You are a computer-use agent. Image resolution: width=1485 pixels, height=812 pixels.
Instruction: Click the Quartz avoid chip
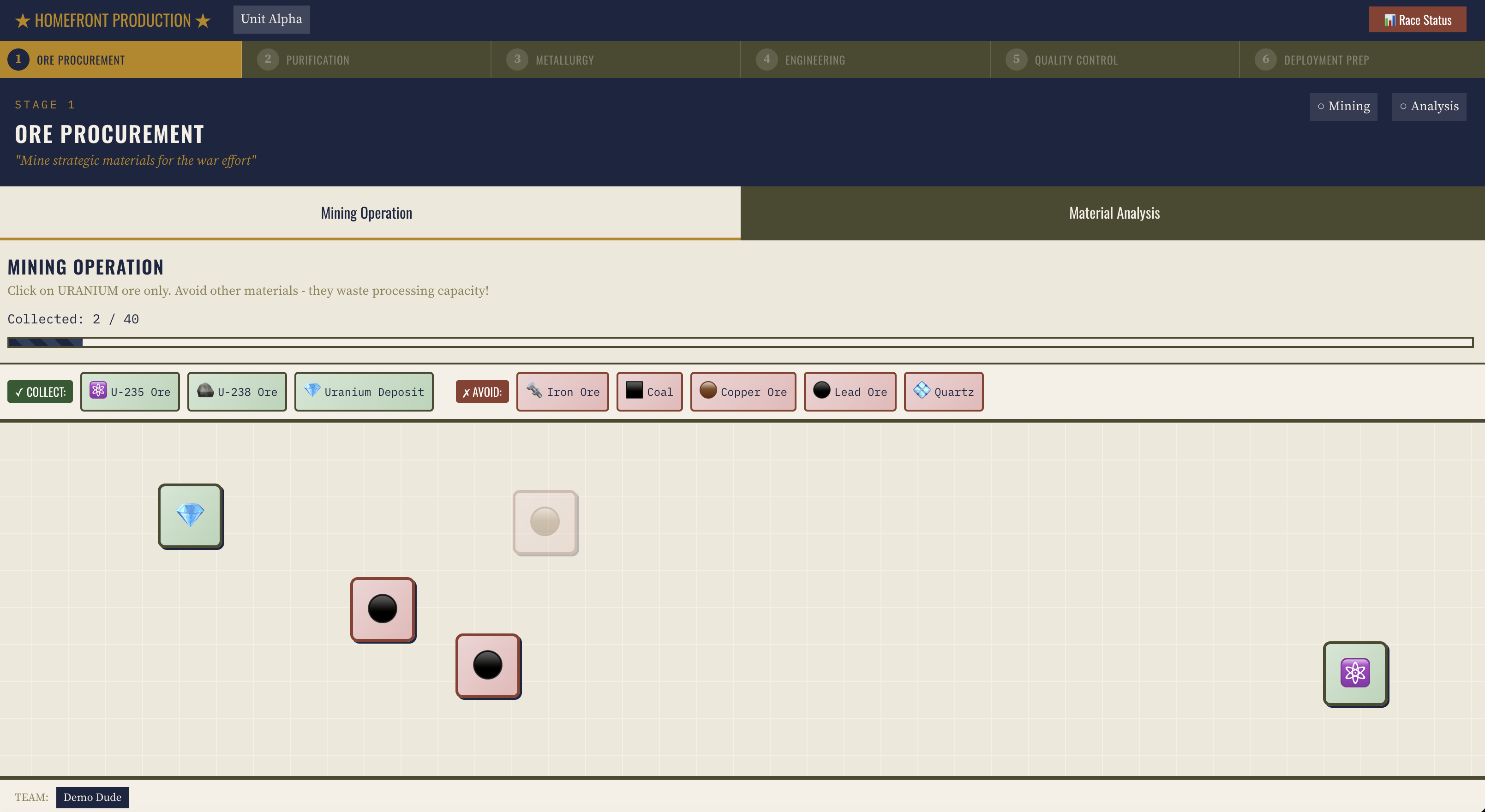943,392
